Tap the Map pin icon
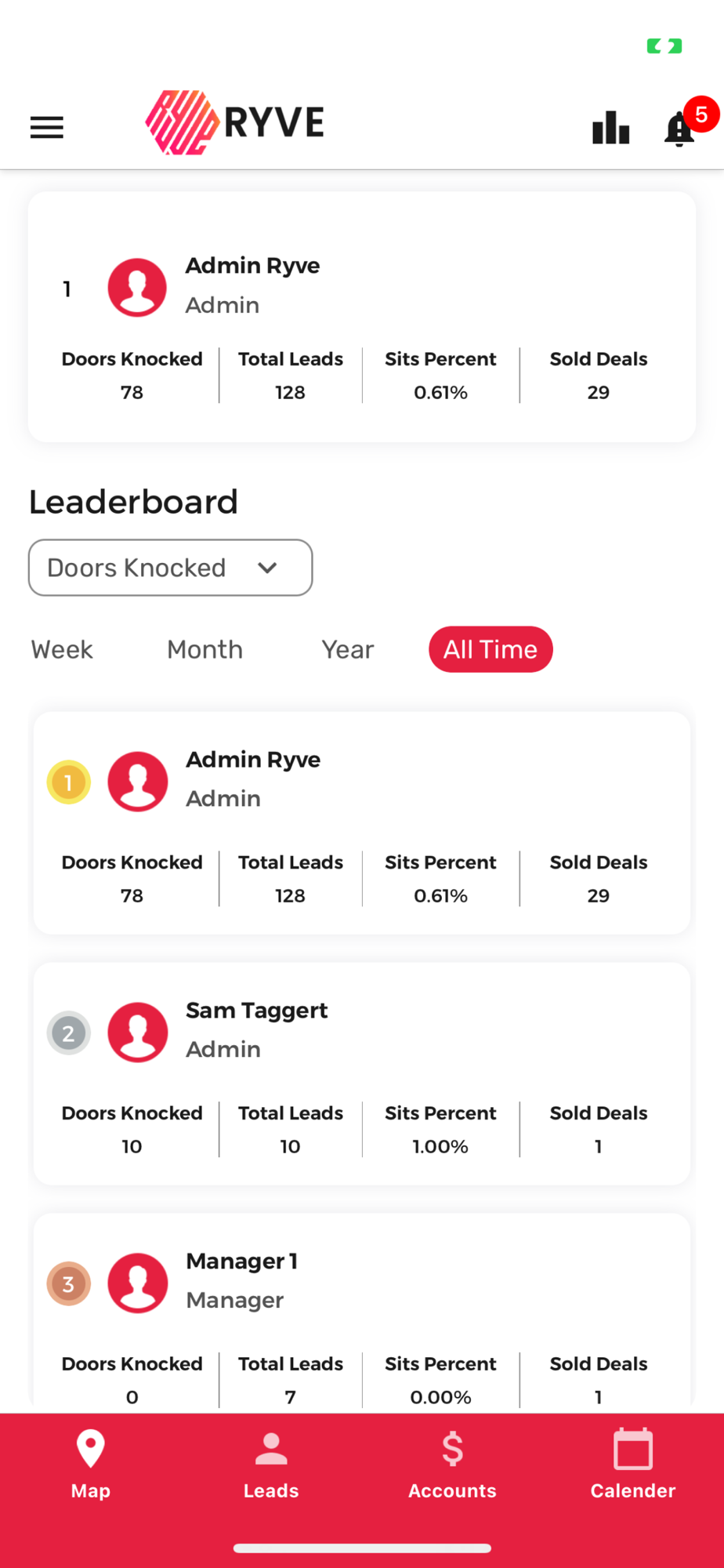 [x=91, y=1449]
